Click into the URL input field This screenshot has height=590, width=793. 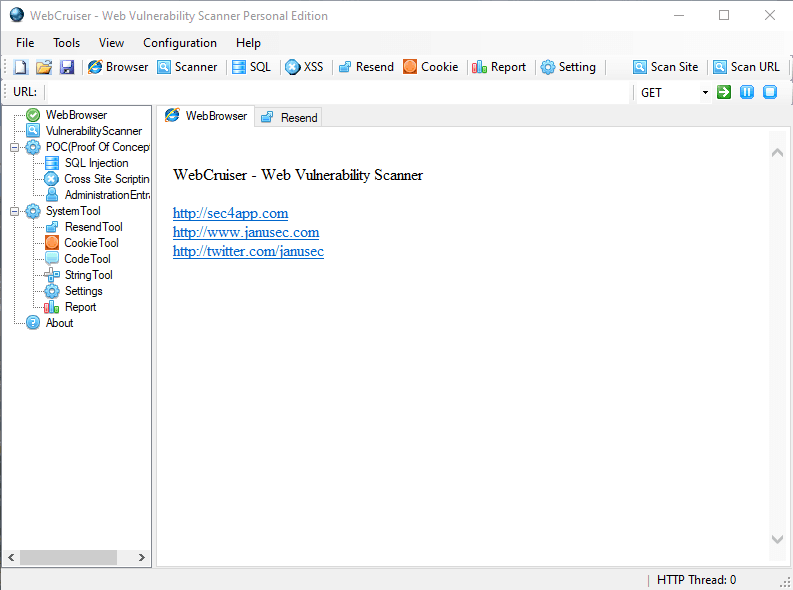click(339, 92)
